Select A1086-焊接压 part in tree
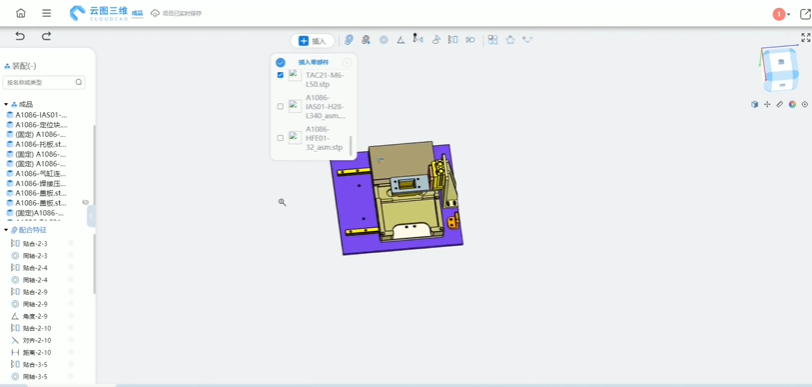The image size is (812, 387). click(41, 183)
